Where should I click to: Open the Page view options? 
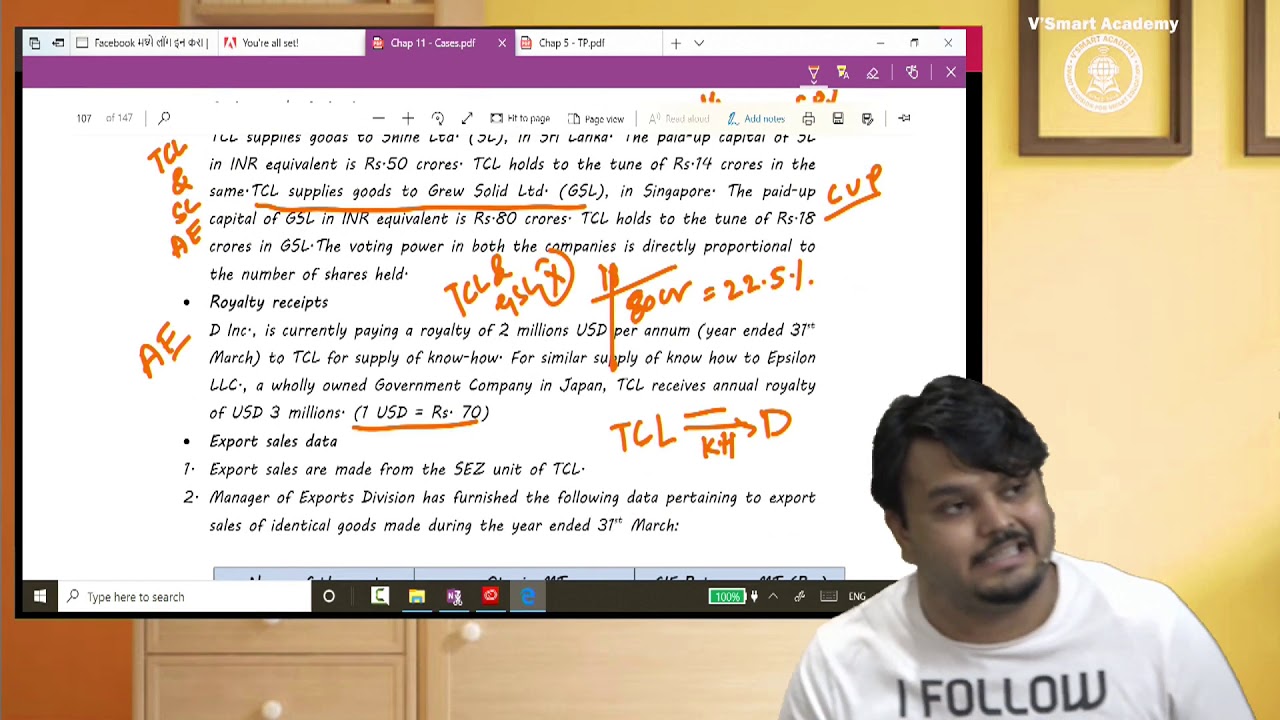tap(596, 118)
